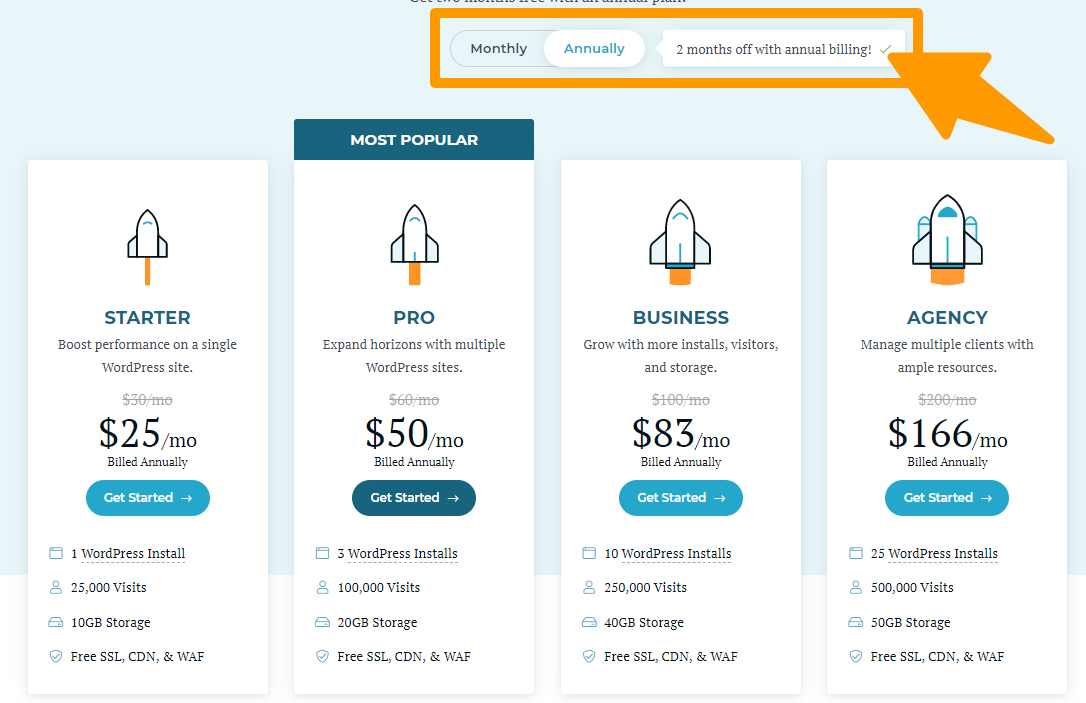Viewport: 1086px width, 703px height.
Task: Click the storage icon beside 20GB Storage
Action: click(x=322, y=621)
